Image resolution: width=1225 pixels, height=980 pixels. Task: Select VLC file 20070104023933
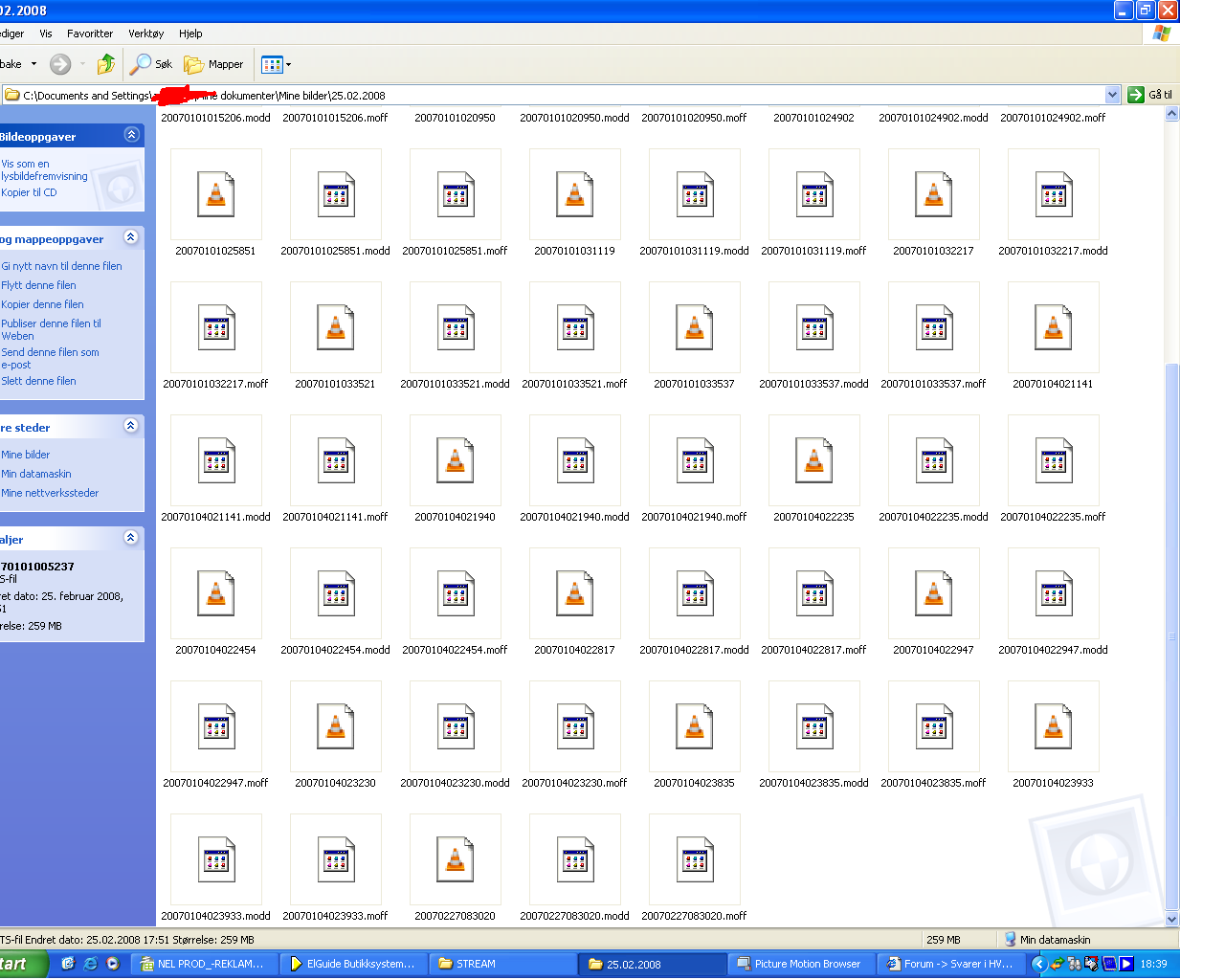tap(1054, 726)
